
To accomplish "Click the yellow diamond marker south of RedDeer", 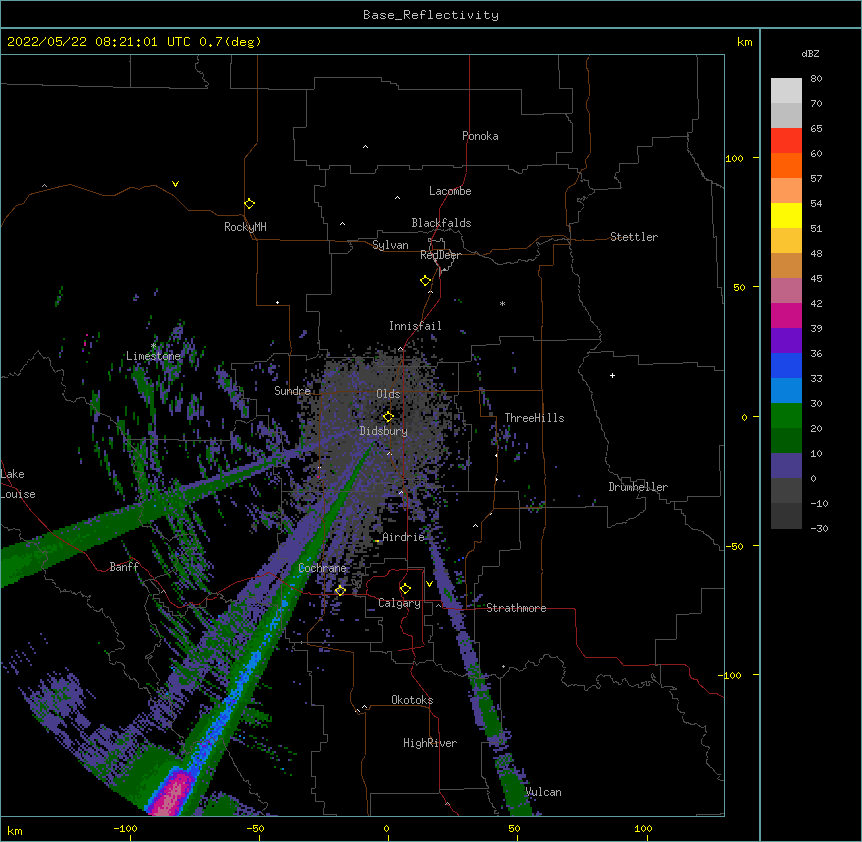I will tap(425, 281).
